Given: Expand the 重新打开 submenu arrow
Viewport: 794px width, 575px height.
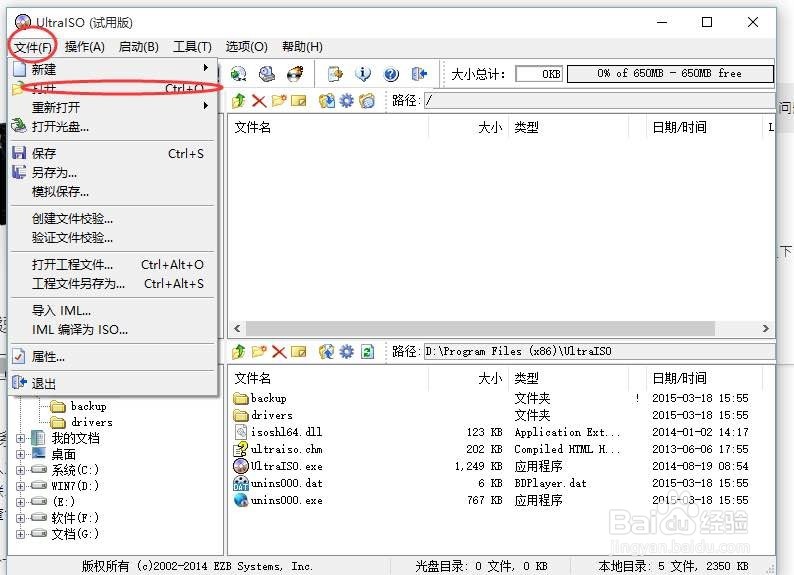Looking at the screenshot, I should pos(206,106).
